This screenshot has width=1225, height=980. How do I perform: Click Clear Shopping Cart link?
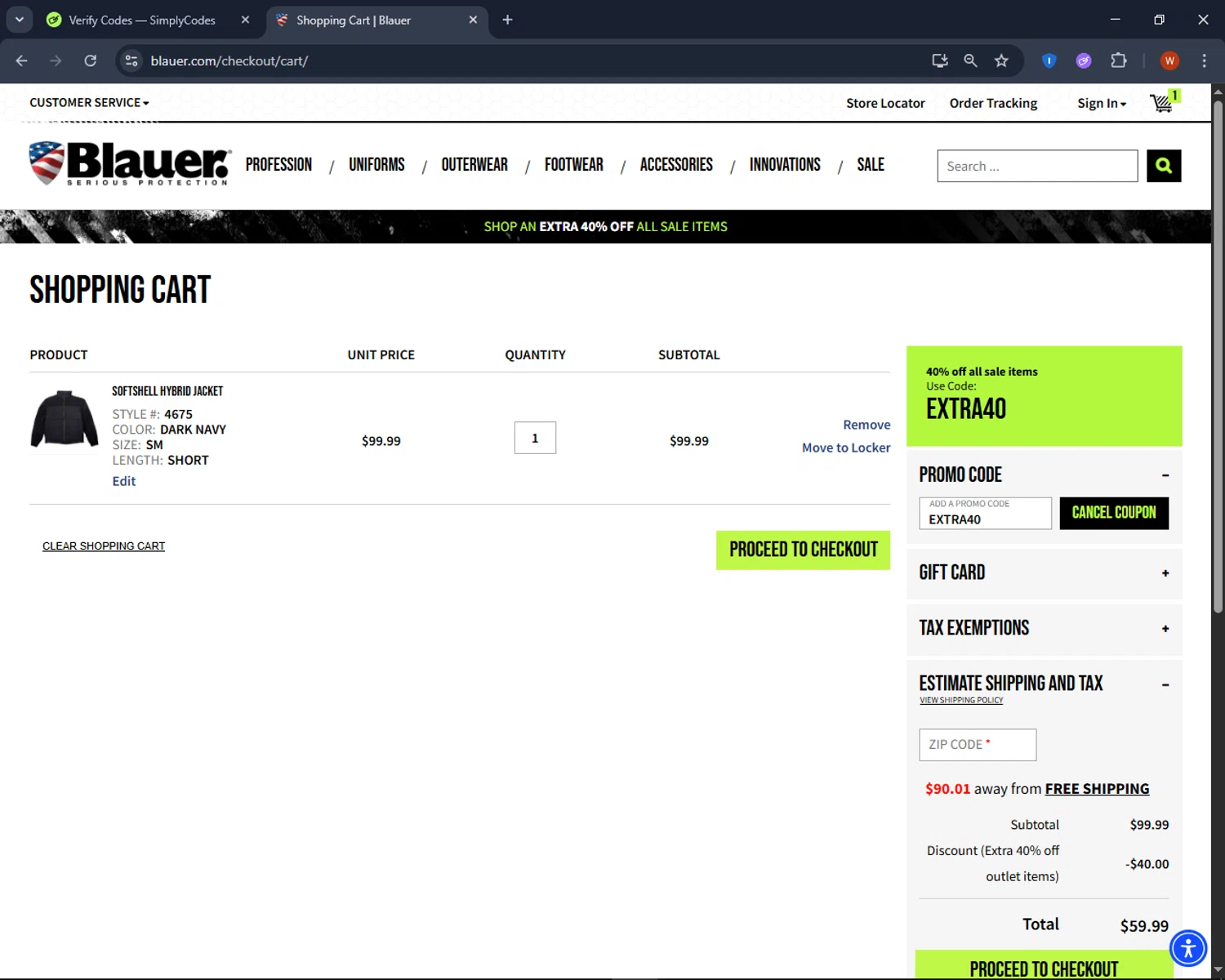(x=104, y=546)
